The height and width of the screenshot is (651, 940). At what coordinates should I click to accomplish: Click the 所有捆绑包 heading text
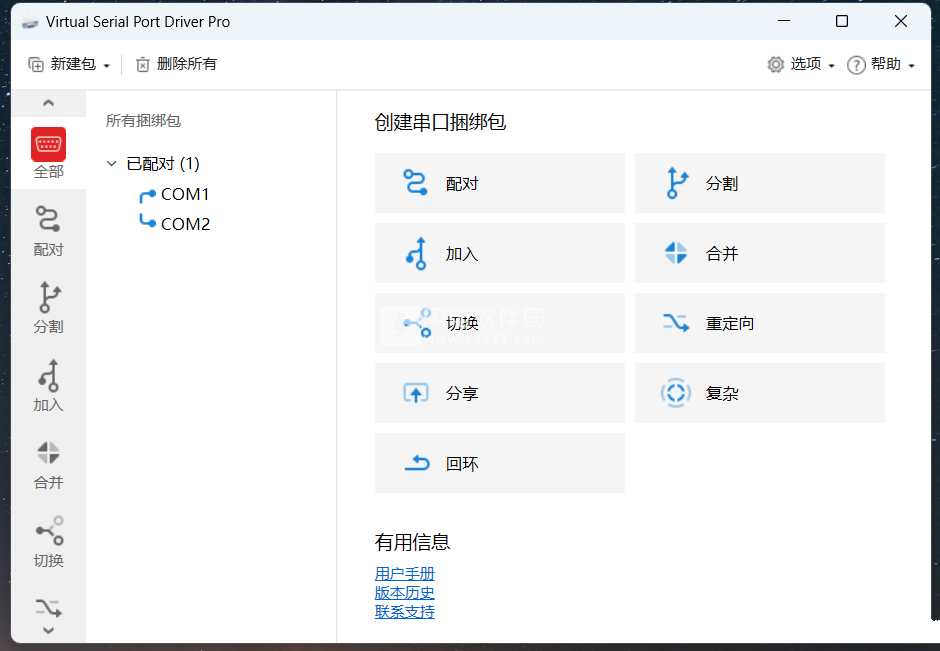(143, 120)
